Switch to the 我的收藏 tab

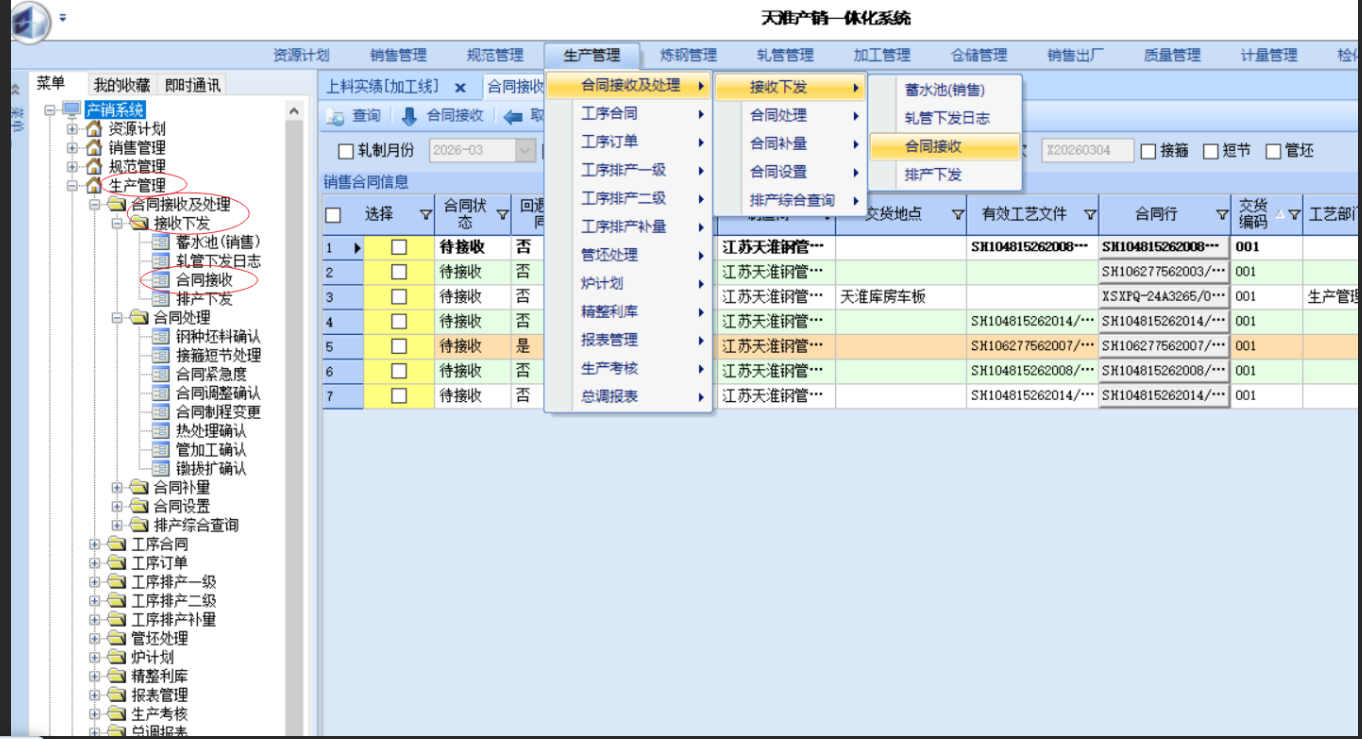pyautogui.click(x=122, y=85)
